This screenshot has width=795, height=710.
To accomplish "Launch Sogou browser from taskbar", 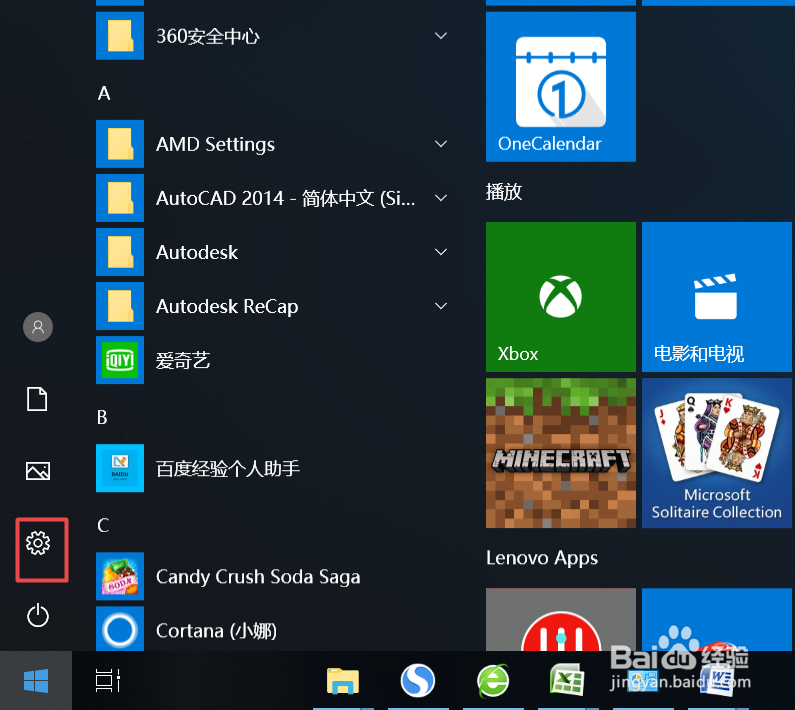I will tap(418, 681).
